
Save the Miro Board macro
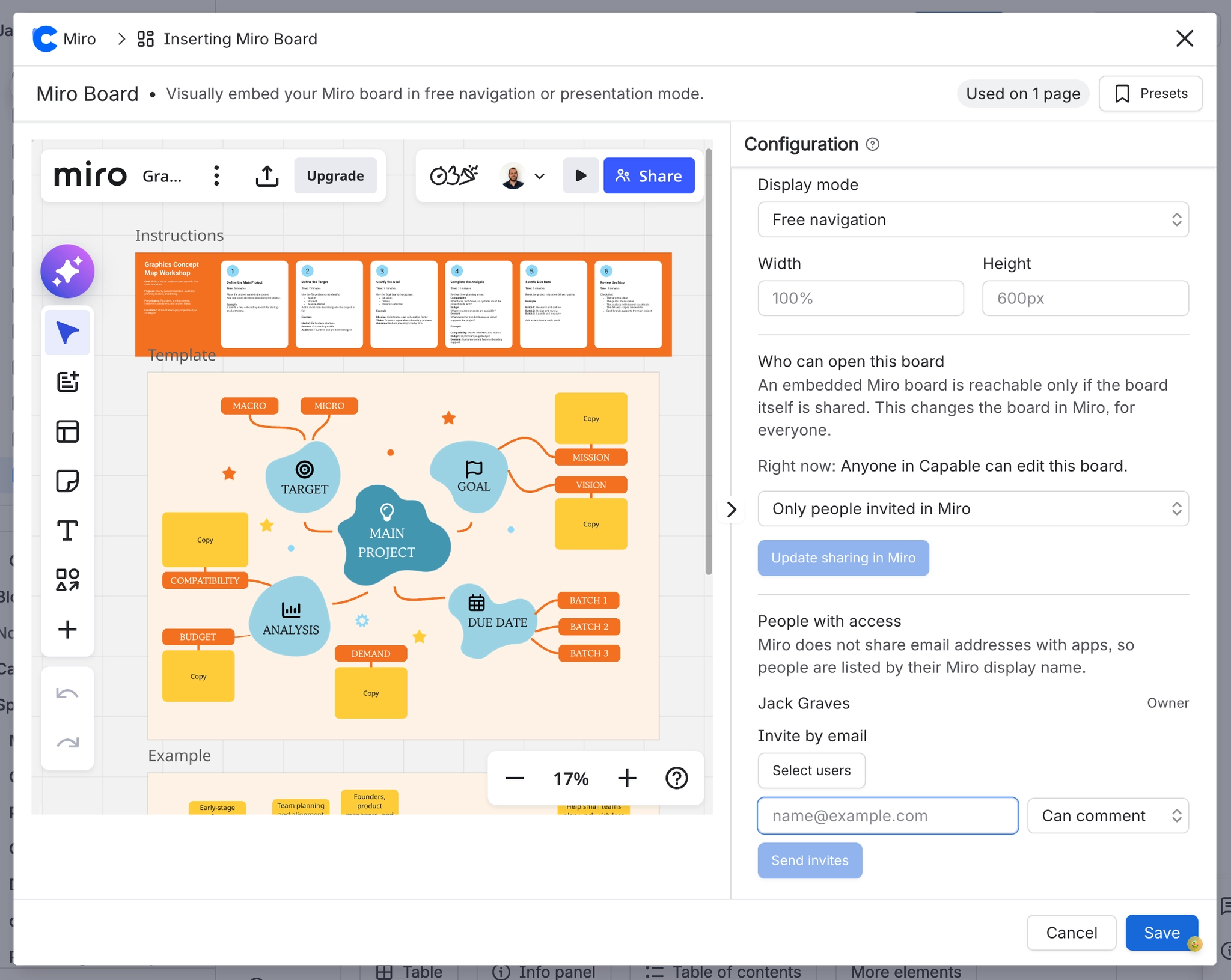[1161, 933]
